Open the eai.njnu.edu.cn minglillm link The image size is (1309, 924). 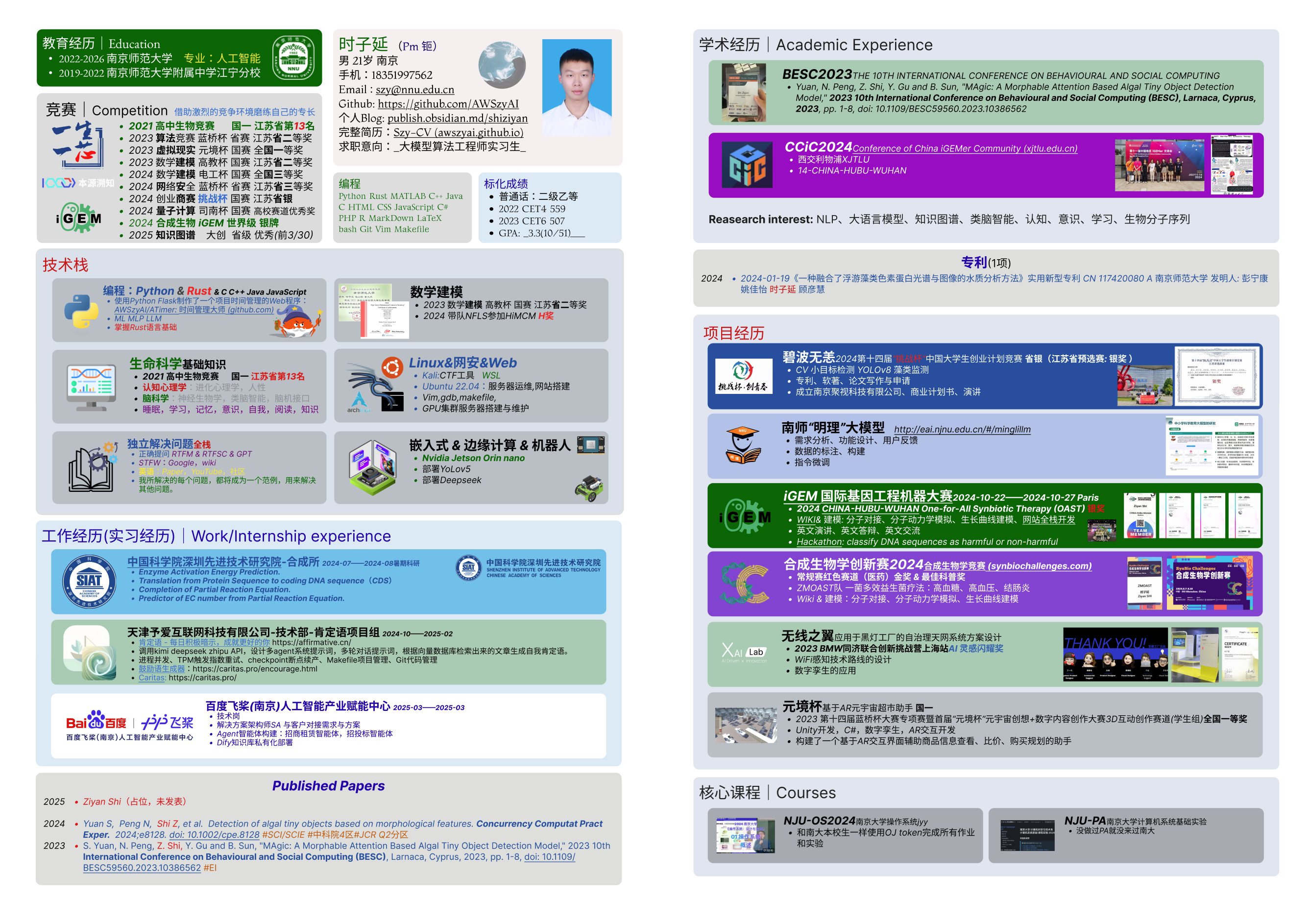tap(962, 429)
